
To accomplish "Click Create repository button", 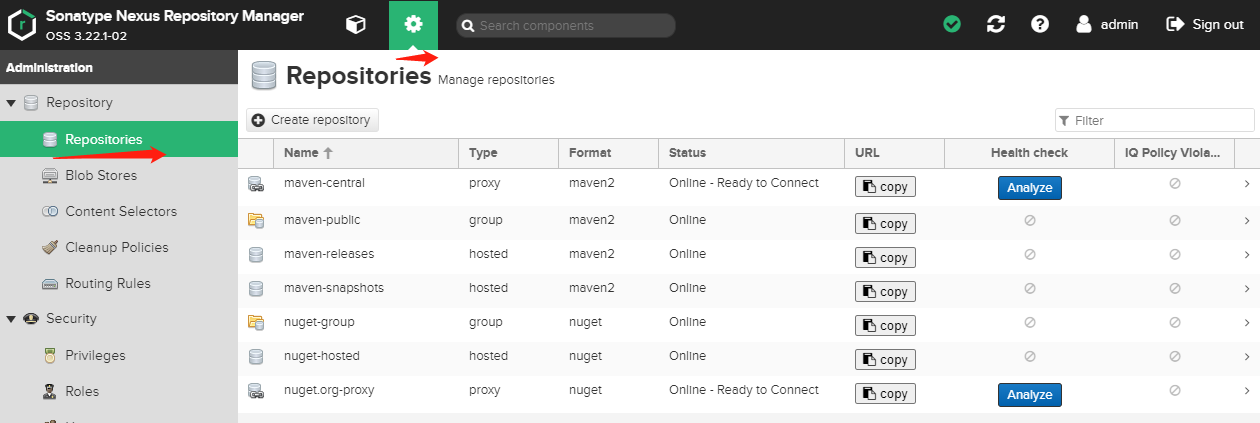I will click(312, 120).
